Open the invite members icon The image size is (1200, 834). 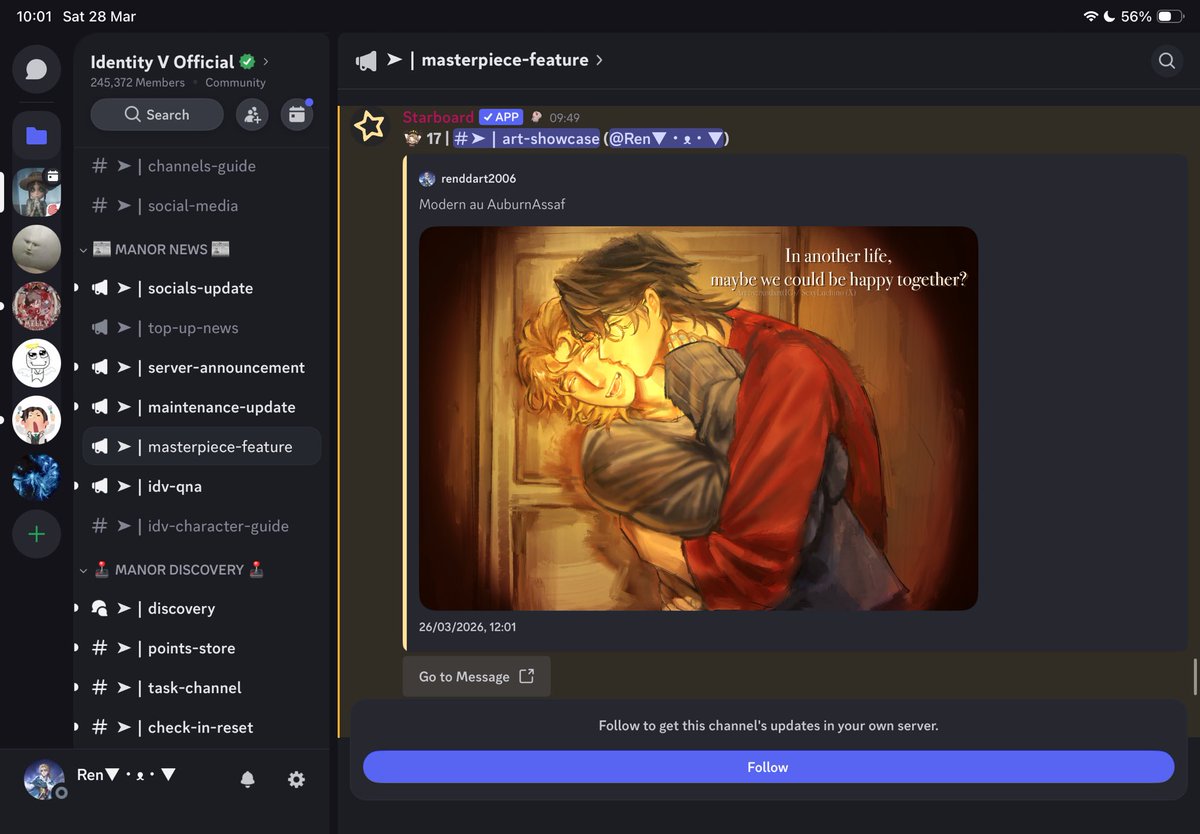pos(252,114)
